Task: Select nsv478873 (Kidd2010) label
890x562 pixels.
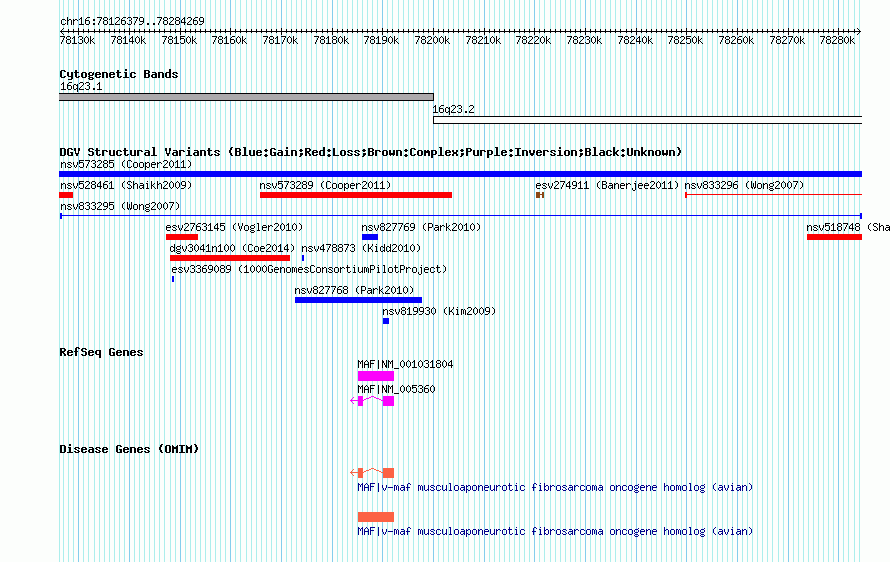Action: tap(361, 248)
